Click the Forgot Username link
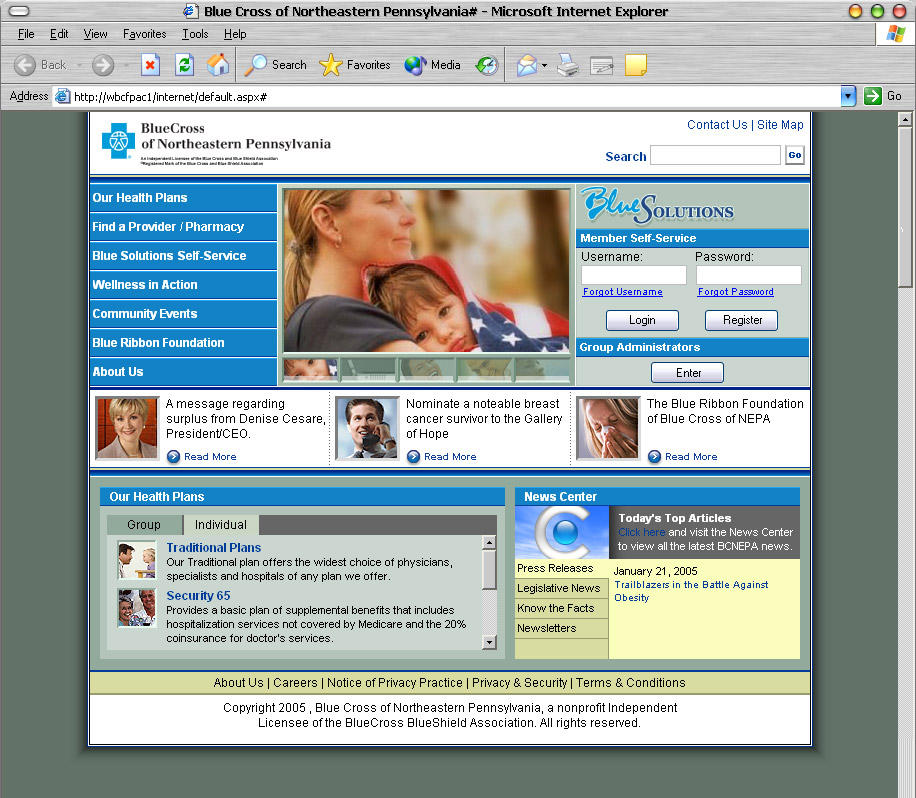The width and height of the screenshot is (916, 798). click(623, 292)
